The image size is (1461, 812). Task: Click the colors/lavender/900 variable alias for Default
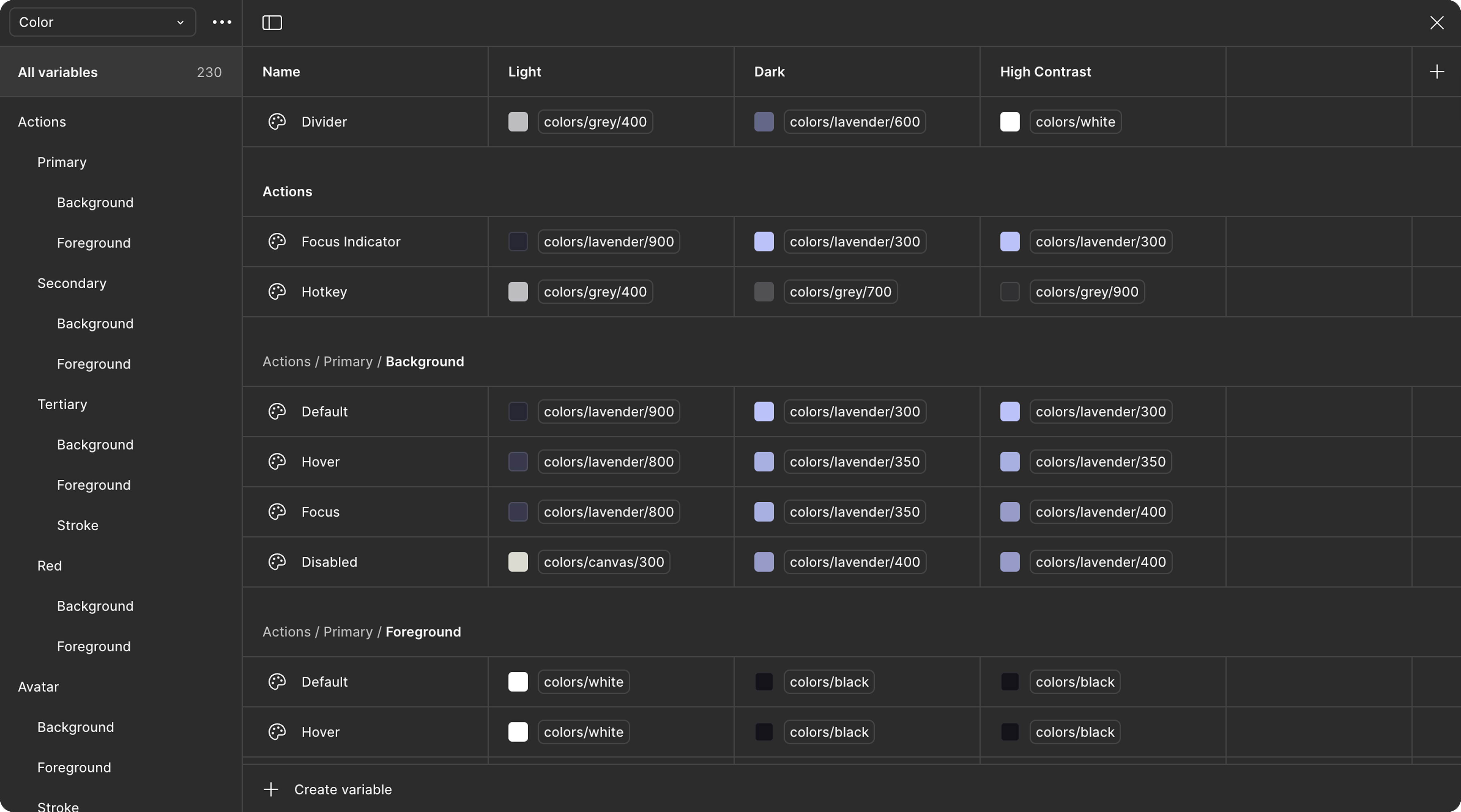click(x=608, y=412)
